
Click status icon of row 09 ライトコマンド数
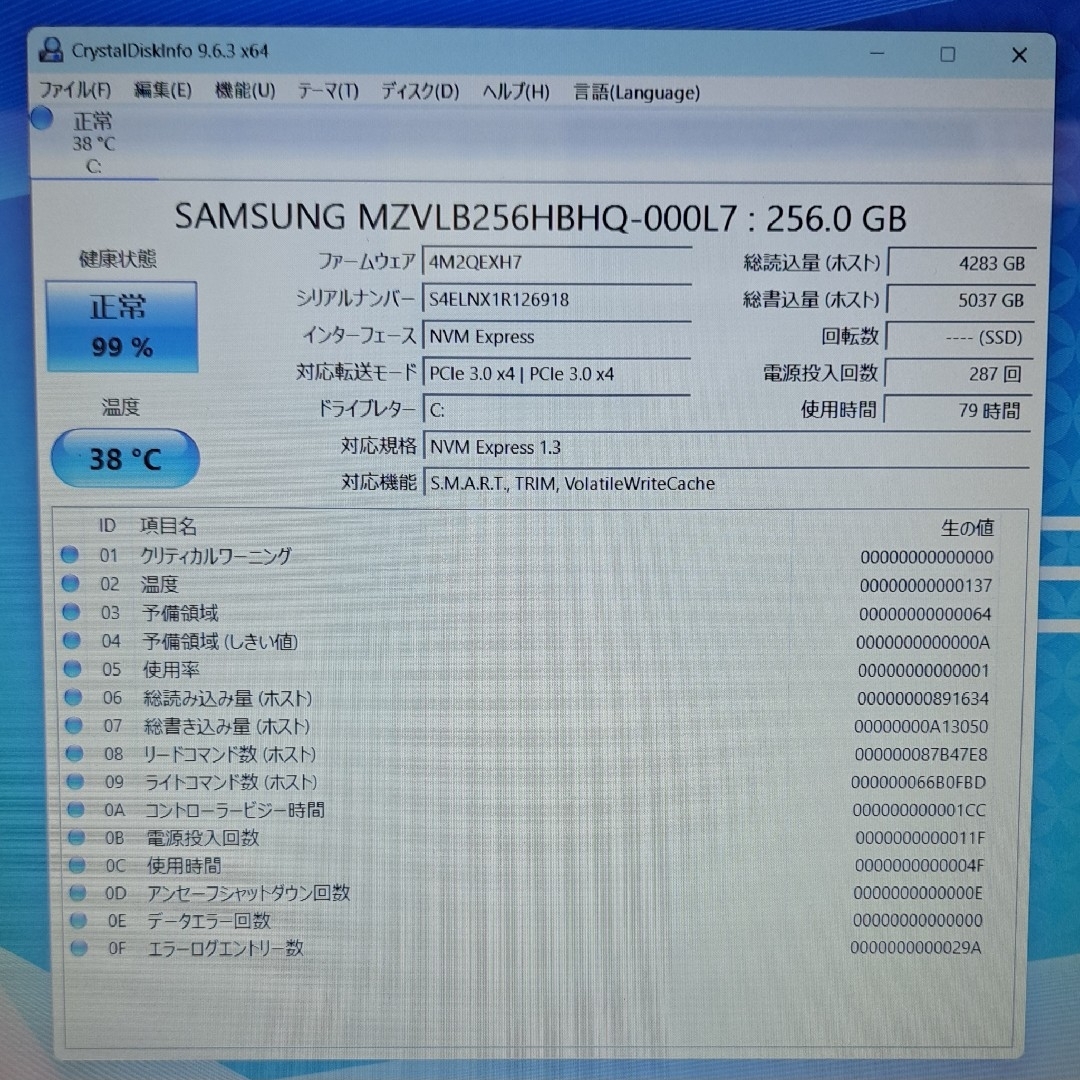coord(75,782)
